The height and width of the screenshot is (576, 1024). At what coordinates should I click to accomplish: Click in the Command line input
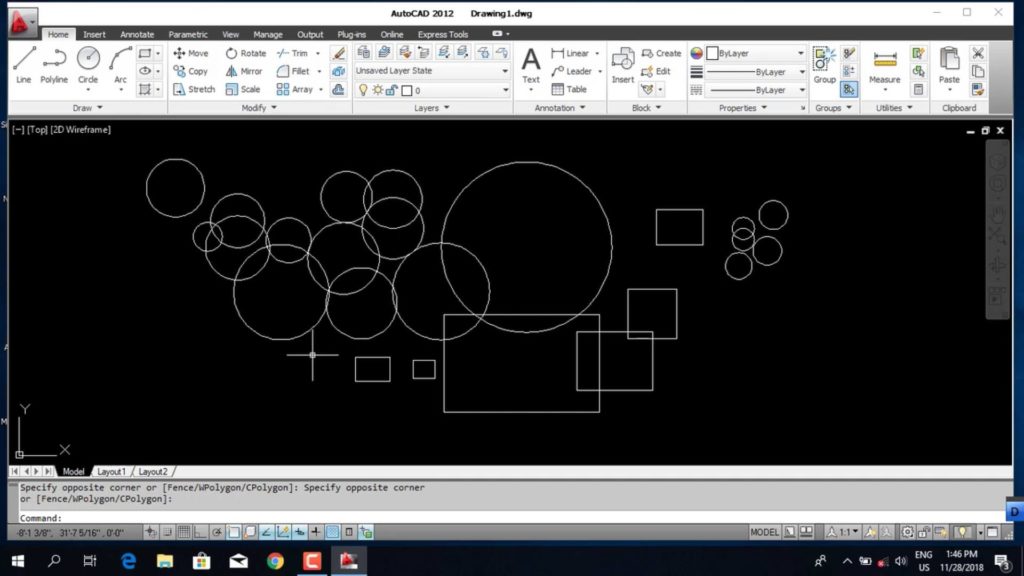click(x=509, y=518)
